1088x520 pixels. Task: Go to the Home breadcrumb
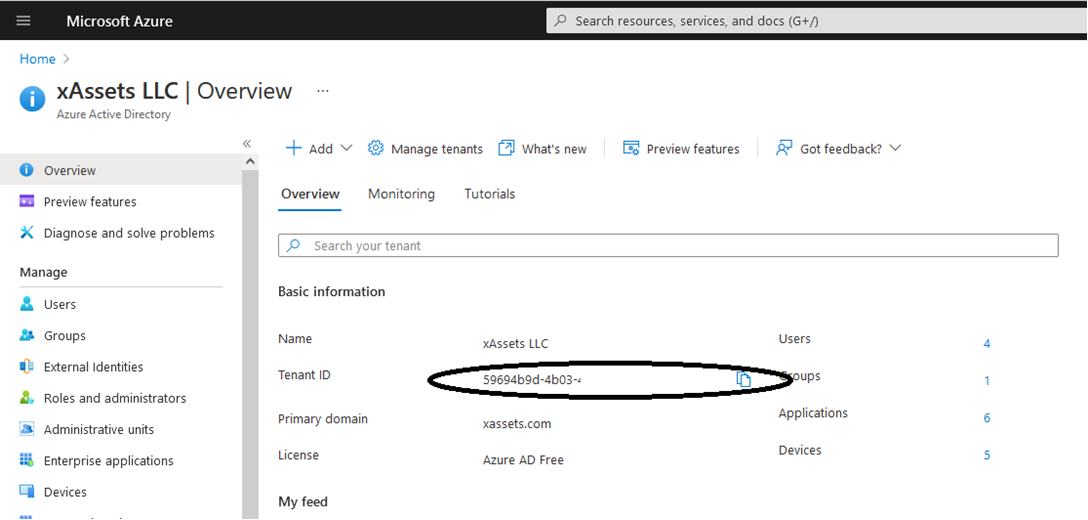37,59
